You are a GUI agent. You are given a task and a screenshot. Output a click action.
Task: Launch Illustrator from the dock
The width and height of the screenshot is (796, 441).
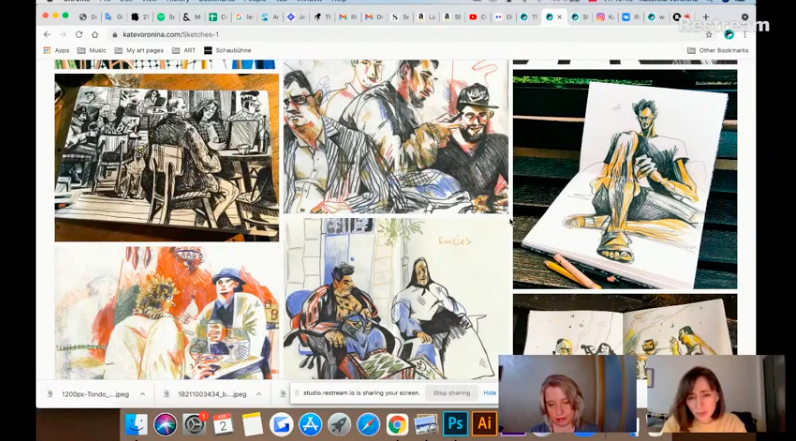pos(485,424)
